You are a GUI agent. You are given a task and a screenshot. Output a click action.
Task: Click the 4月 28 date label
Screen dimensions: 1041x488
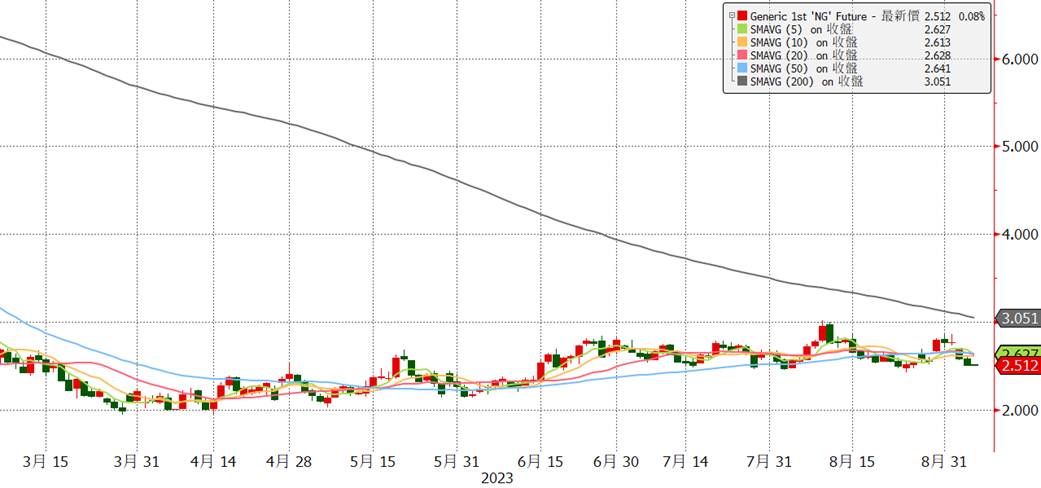pyautogui.click(x=289, y=462)
